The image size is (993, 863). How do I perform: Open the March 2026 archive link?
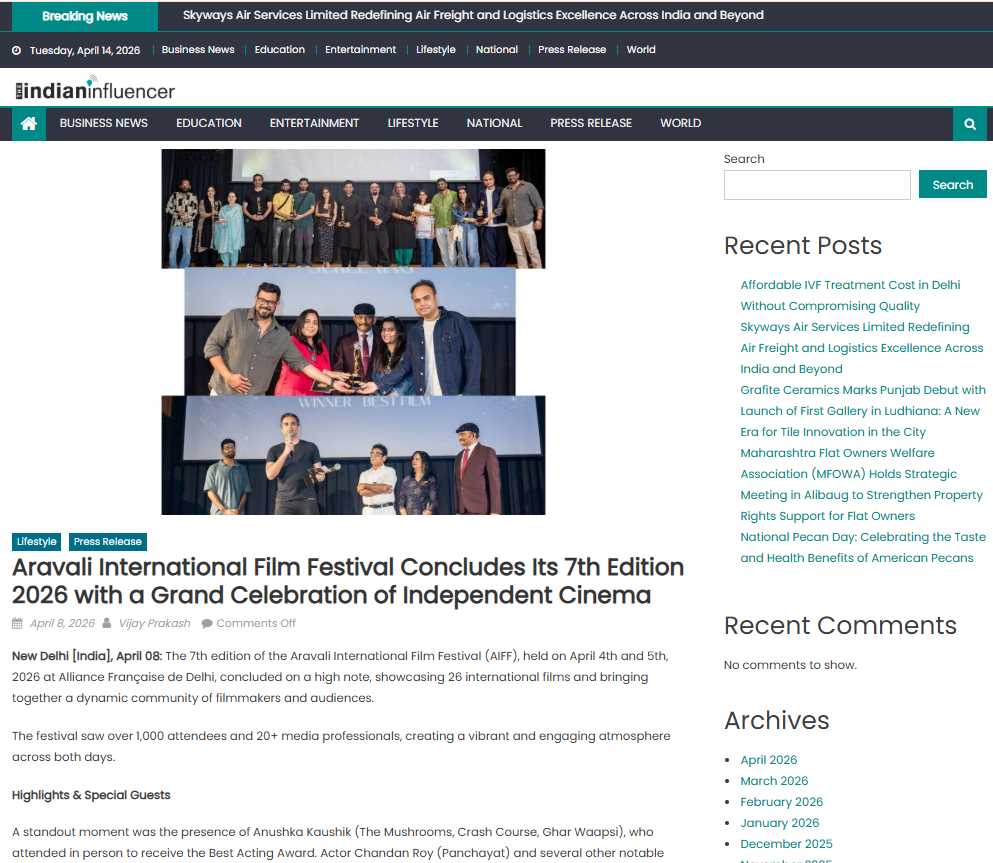[x=774, y=781]
